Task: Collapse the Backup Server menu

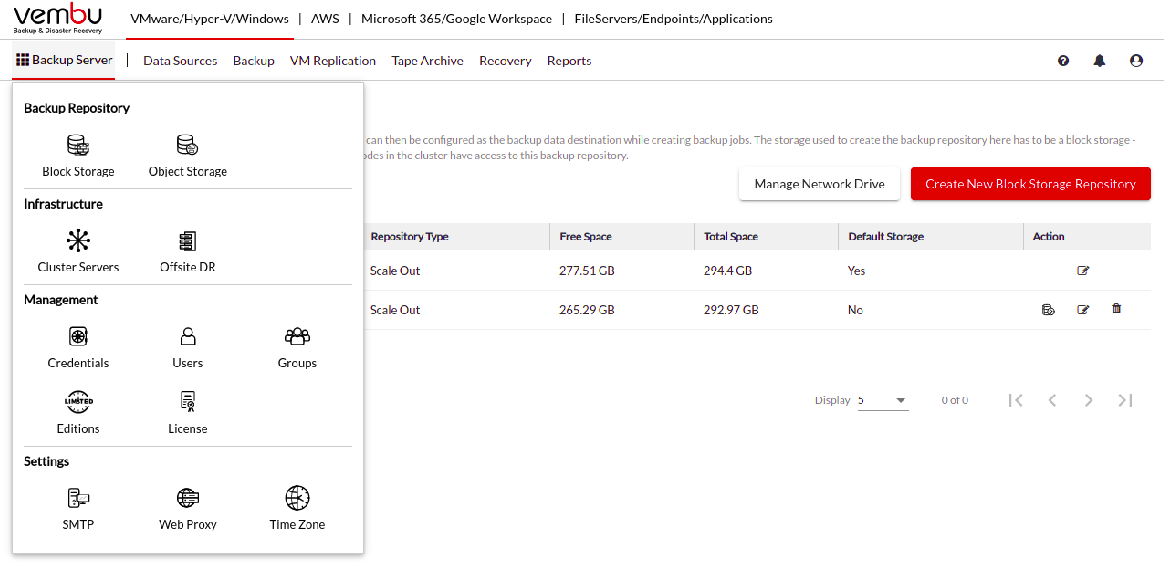Action: (x=64, y=60)
